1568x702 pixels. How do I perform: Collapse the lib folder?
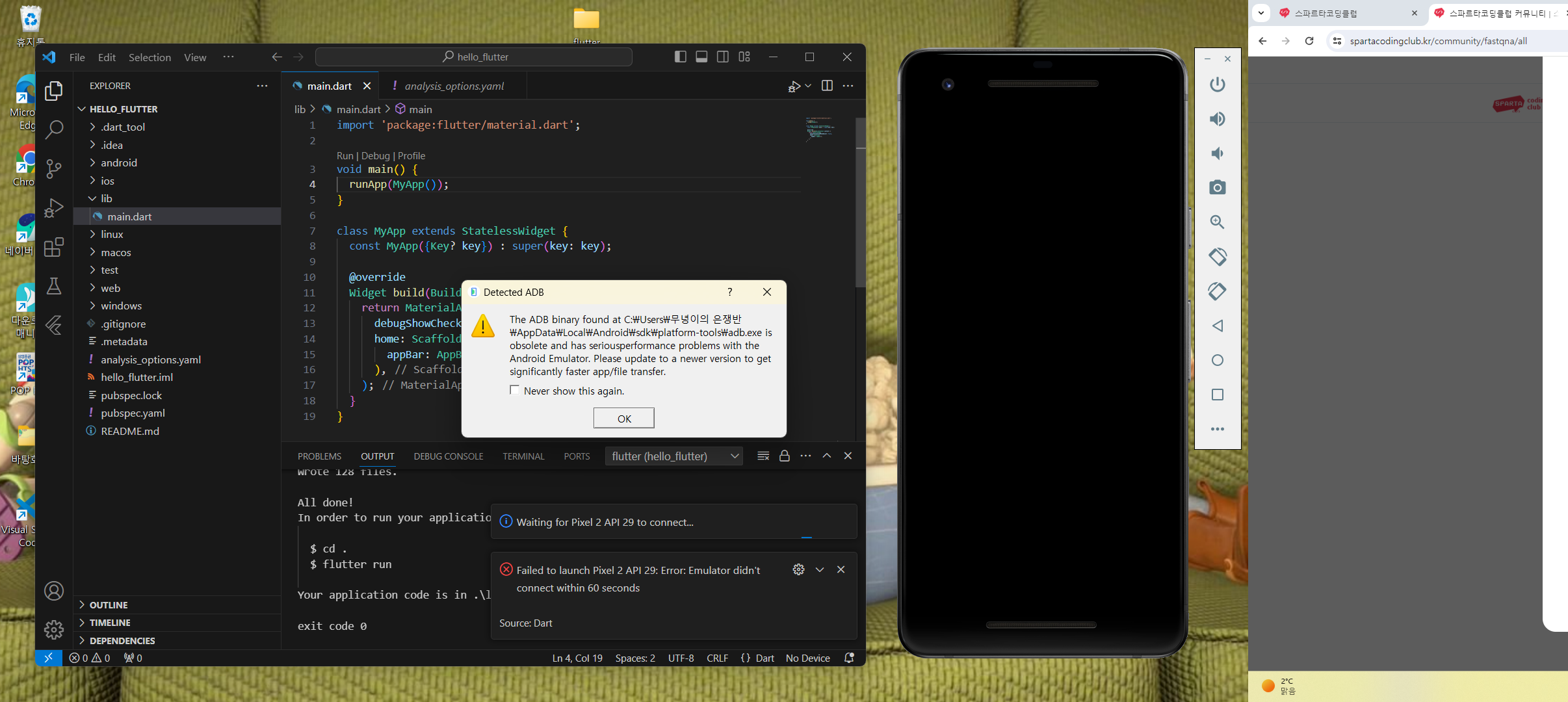[177, 198]
